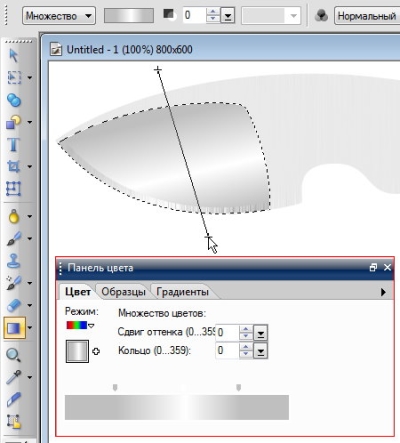Switch to the Градиенты tab
This screenshot has height=443, width=400.
point(182,292)
